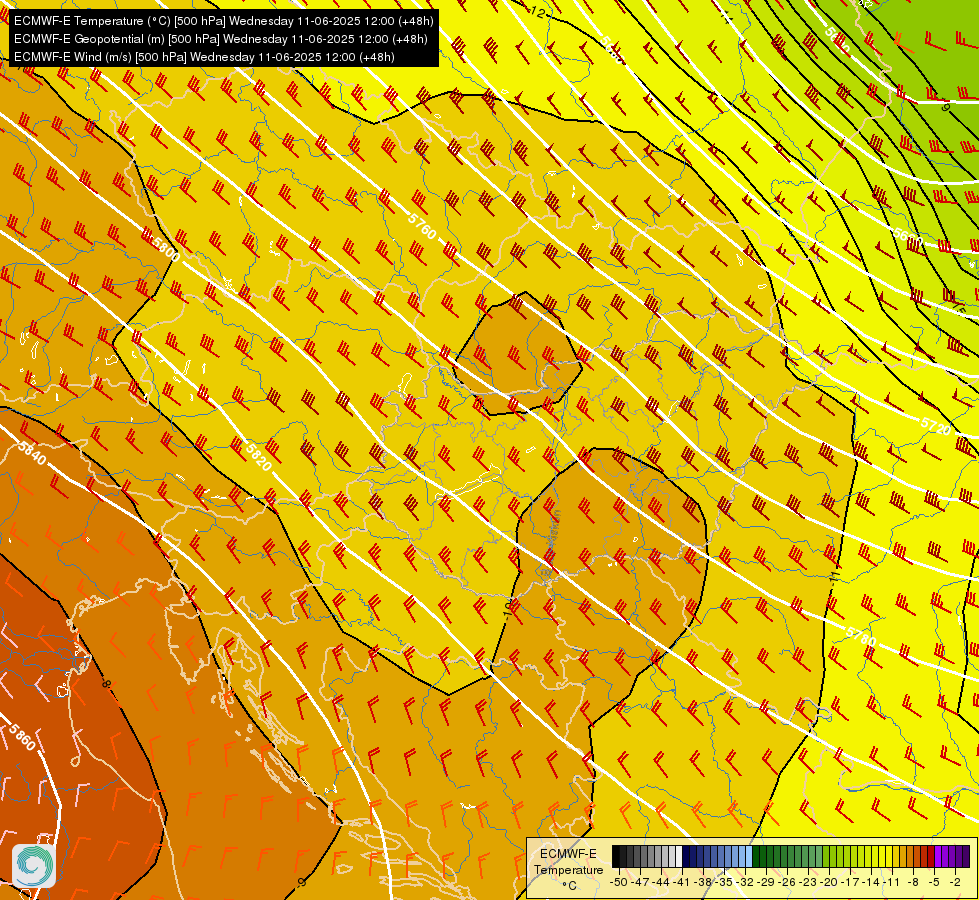Screen dimensions: 979x900
Task: Click the -47 value in the legend
Action: 640,882
